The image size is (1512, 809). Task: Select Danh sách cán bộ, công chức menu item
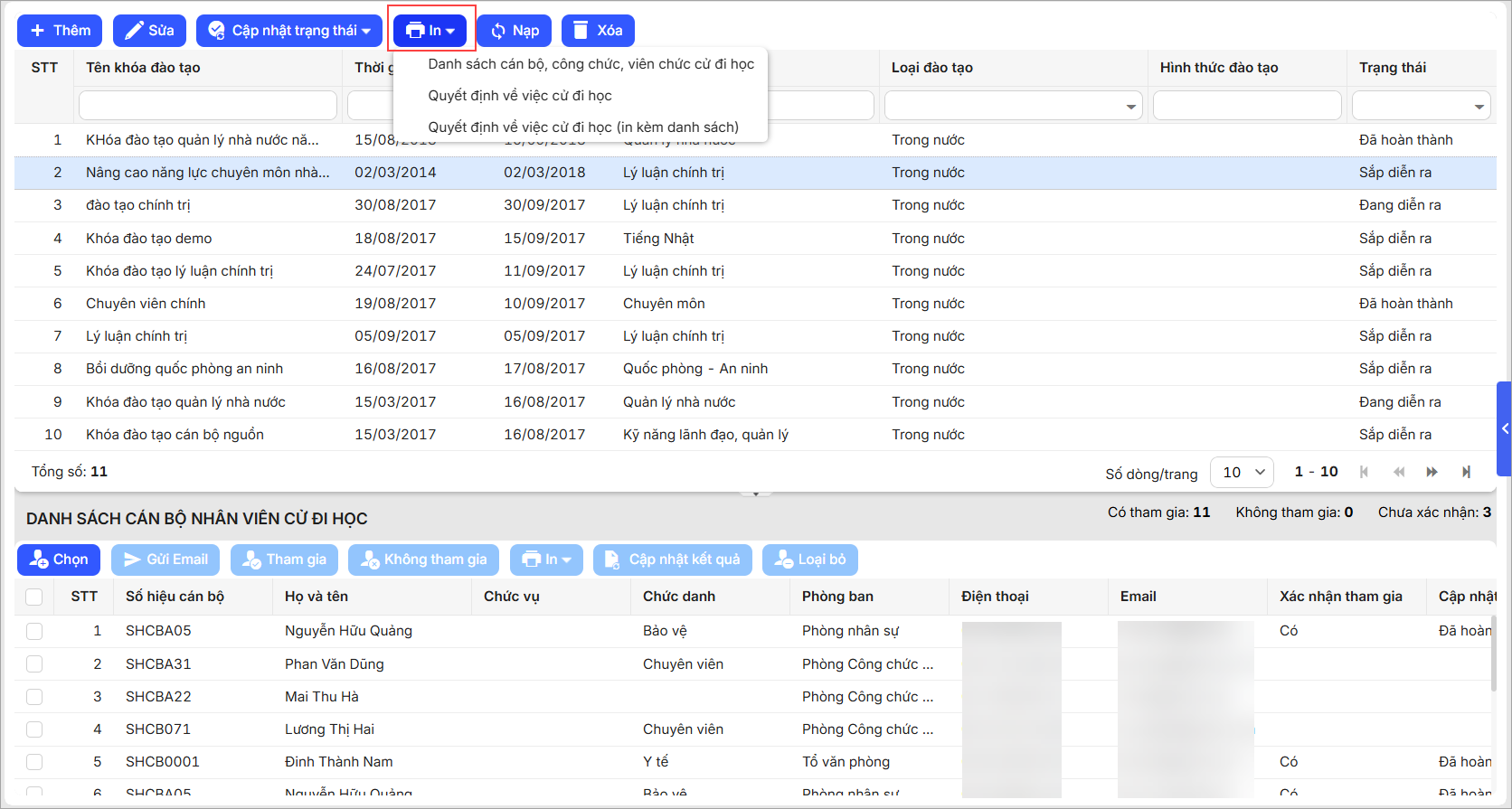point(591,64)
